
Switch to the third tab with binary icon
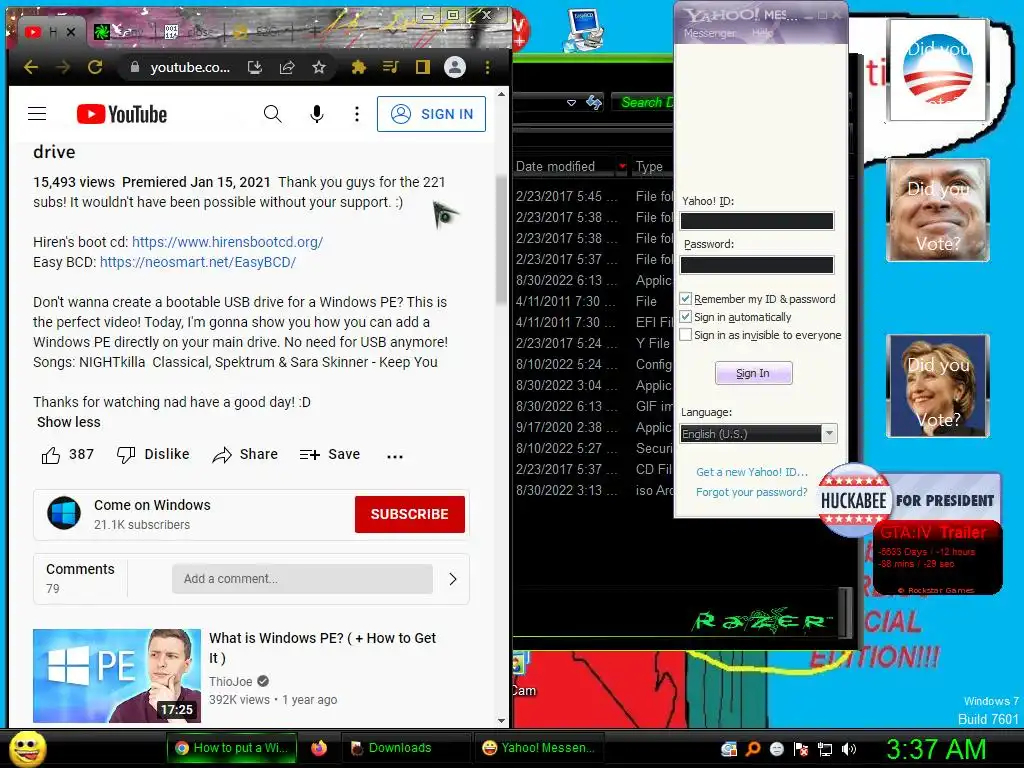[190, 31]
